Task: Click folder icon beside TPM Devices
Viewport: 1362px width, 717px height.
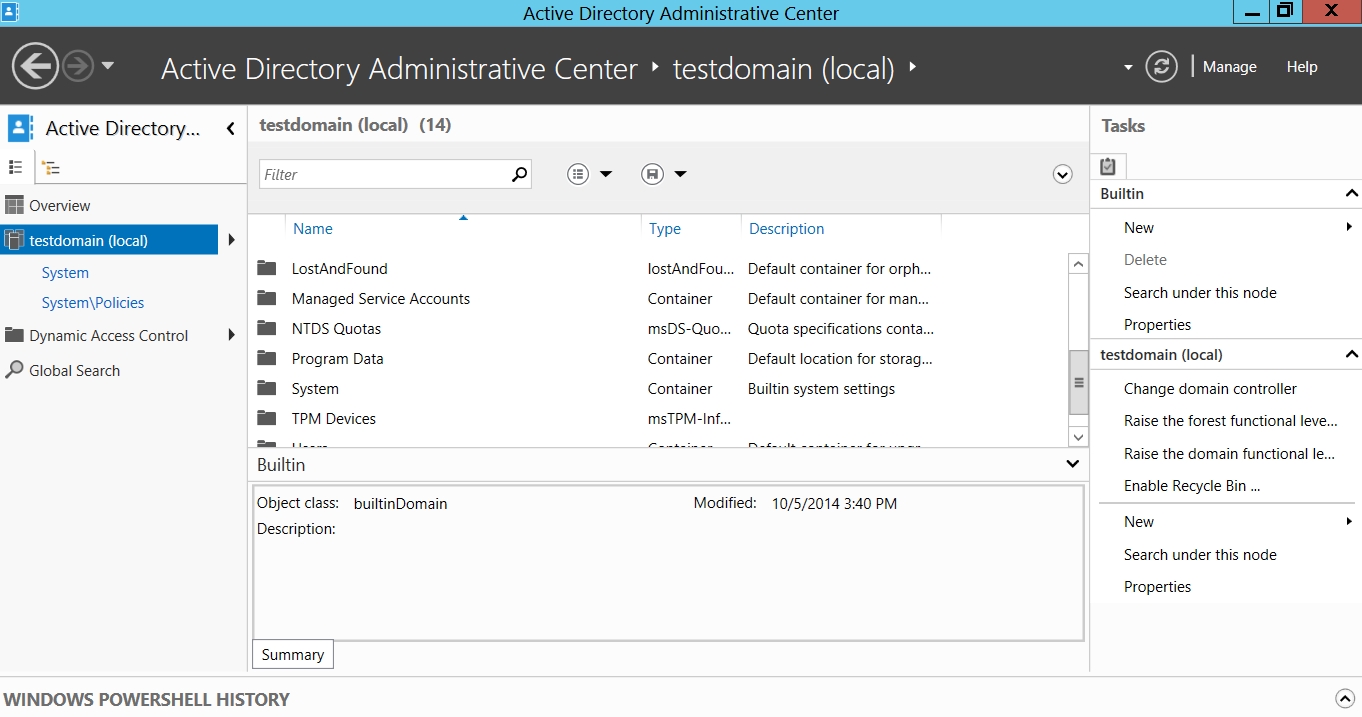Action: (266, 418)
